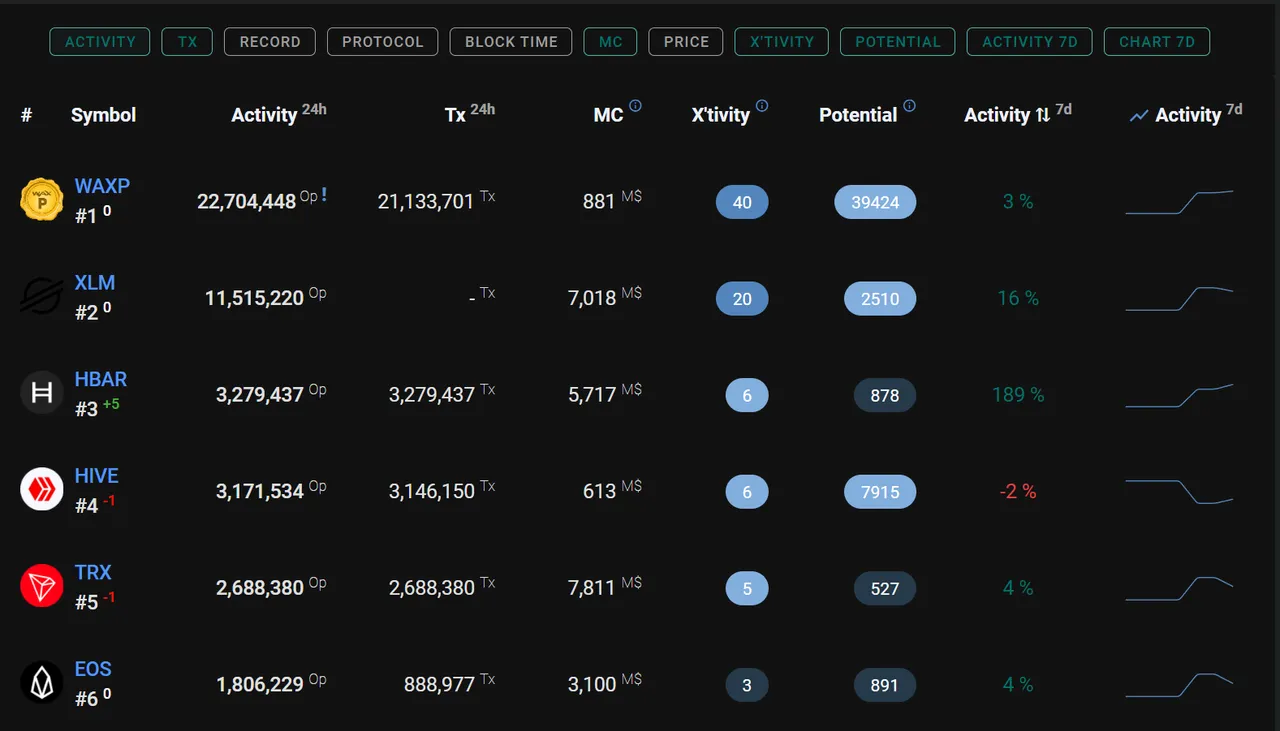Click the WAXP gold coin logo
The height and width of the screenshot is (731, 1280).
tap(42, 199)
